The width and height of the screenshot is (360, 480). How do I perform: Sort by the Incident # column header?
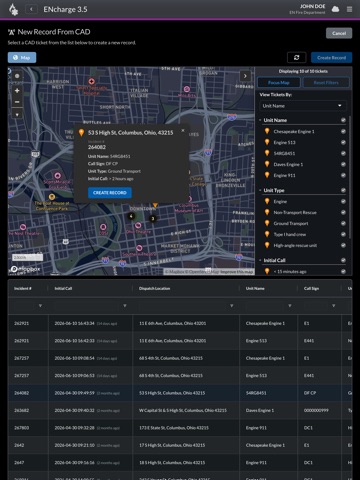pyautogui.click(x=23, y=288)
